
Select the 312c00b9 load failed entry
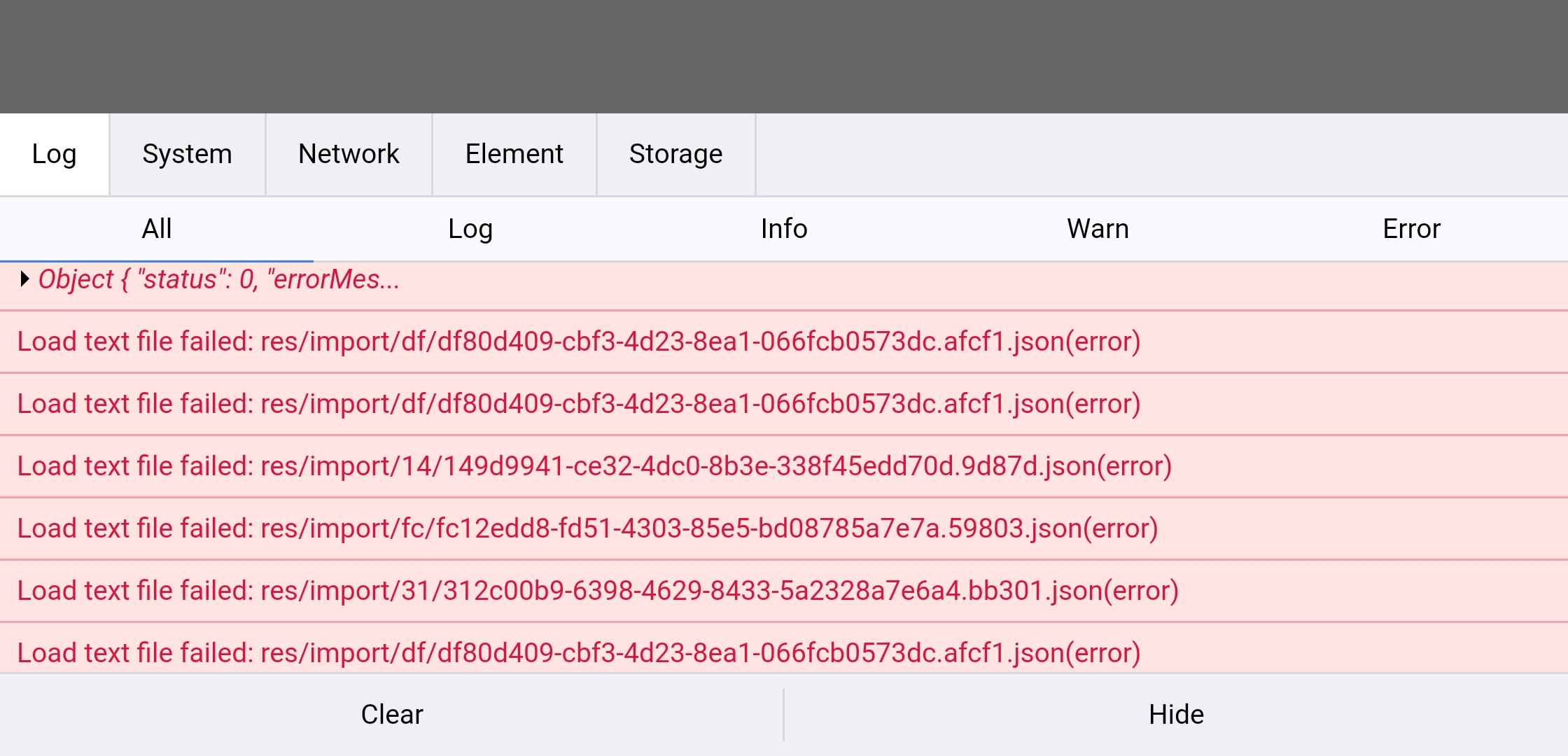pyautogui.click(x=598, y=591)
